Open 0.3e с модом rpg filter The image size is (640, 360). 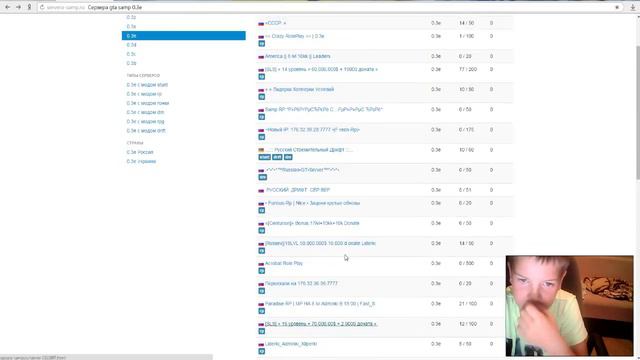click(x=145, y=122)
